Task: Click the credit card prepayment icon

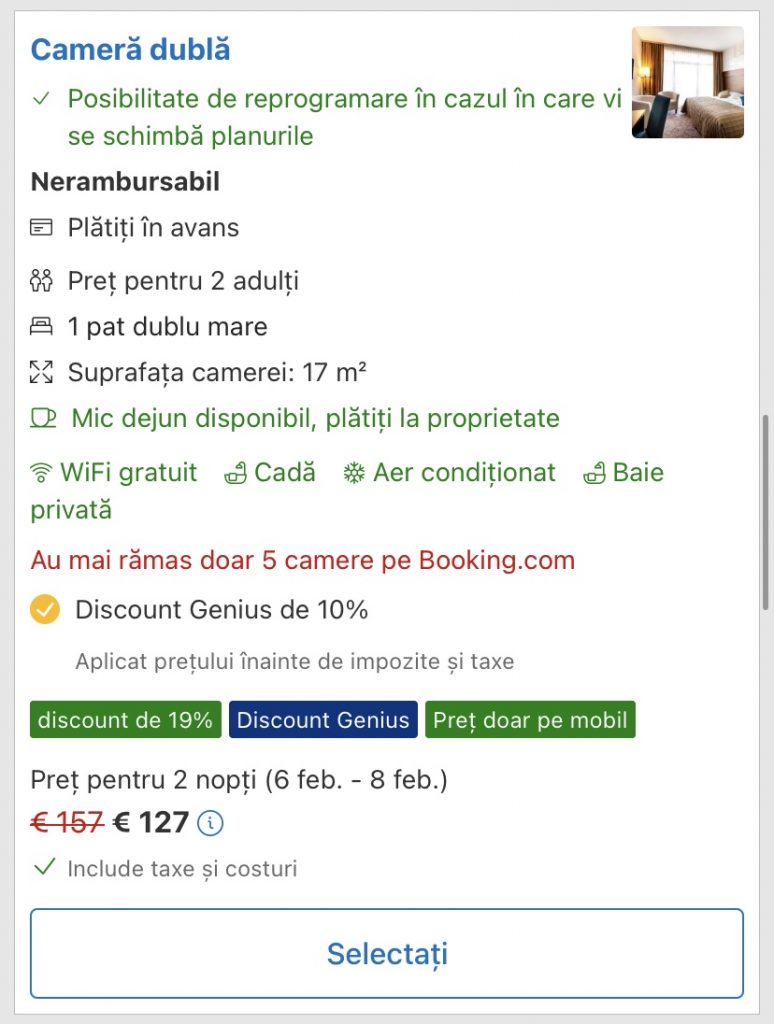Action: point(41,228)
